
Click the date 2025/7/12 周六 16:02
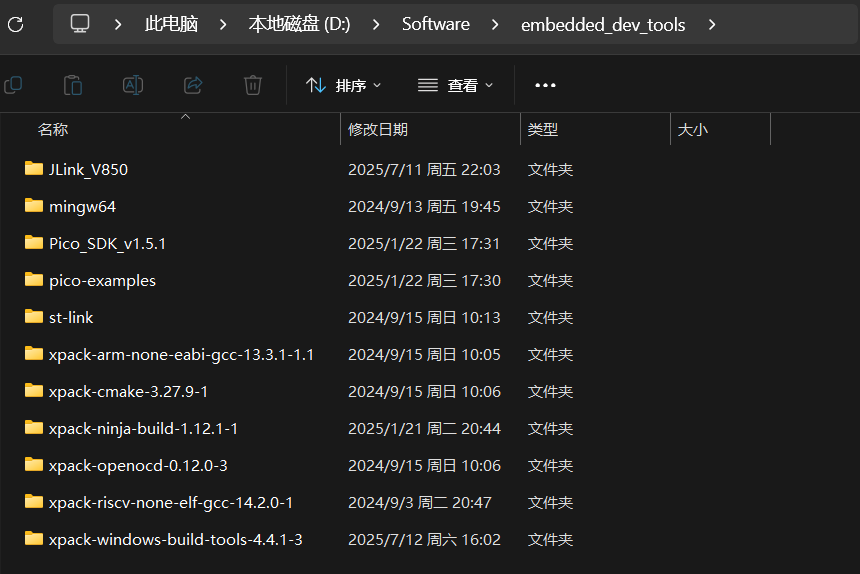pyautogui.click(x=424, y=539)
